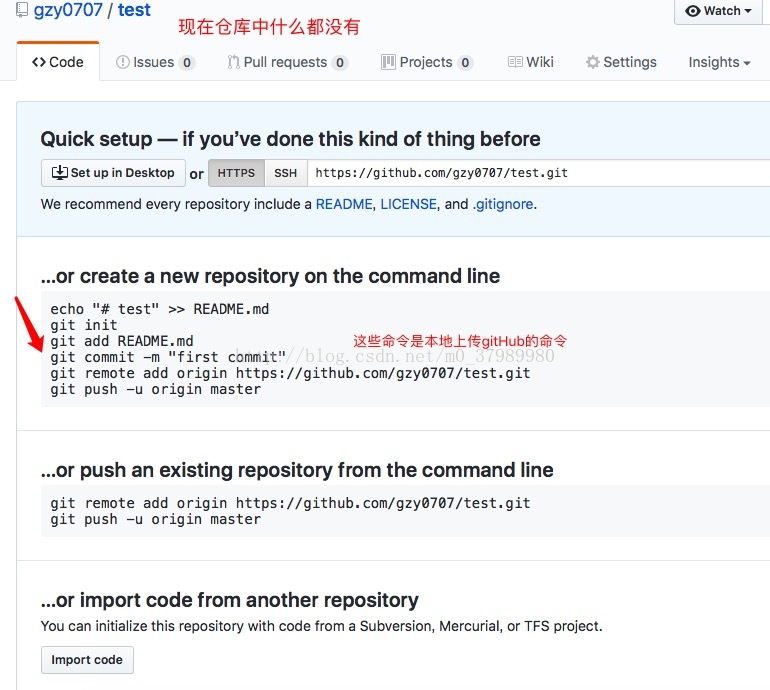Click the desktop download icon
Image resolution: width=770 pixels, height=690 pixels.
[60, 172]
